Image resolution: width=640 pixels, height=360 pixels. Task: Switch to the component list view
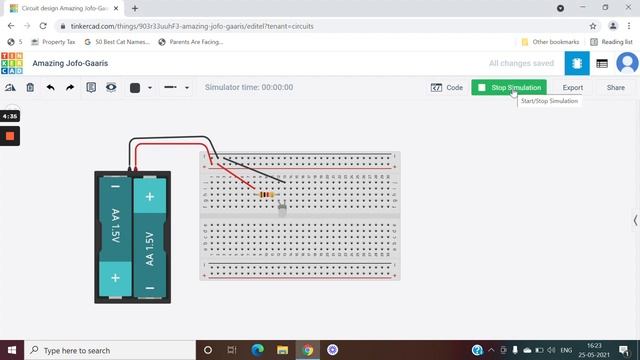click(602, 63)
